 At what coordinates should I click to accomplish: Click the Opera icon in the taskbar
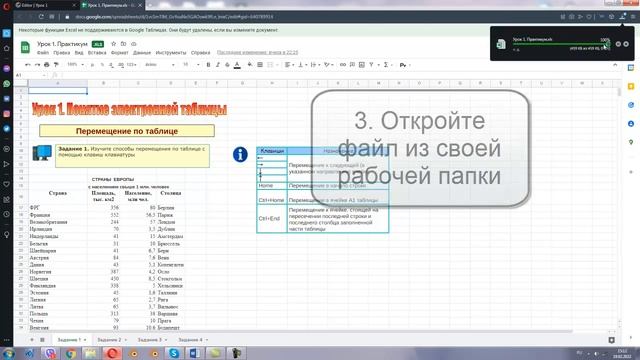tap(112, 353)
